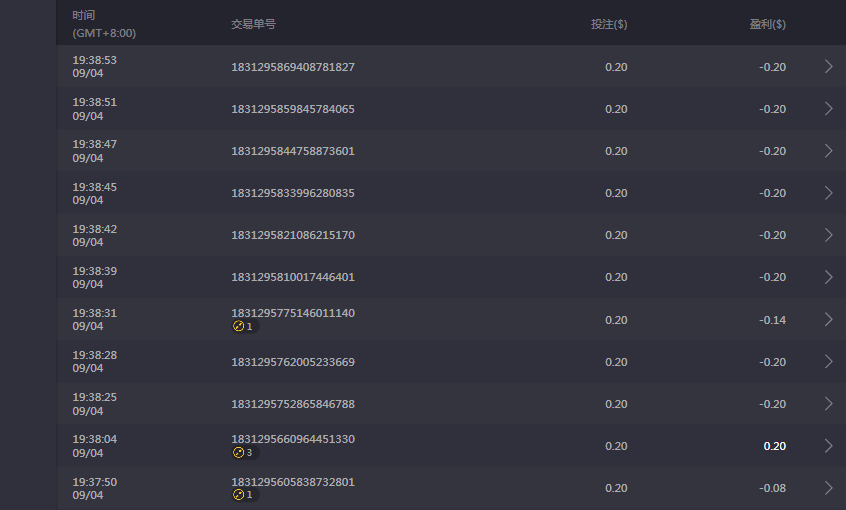Click the badge icon under order 1831295605838732801
846x510 pixels.
239,495
